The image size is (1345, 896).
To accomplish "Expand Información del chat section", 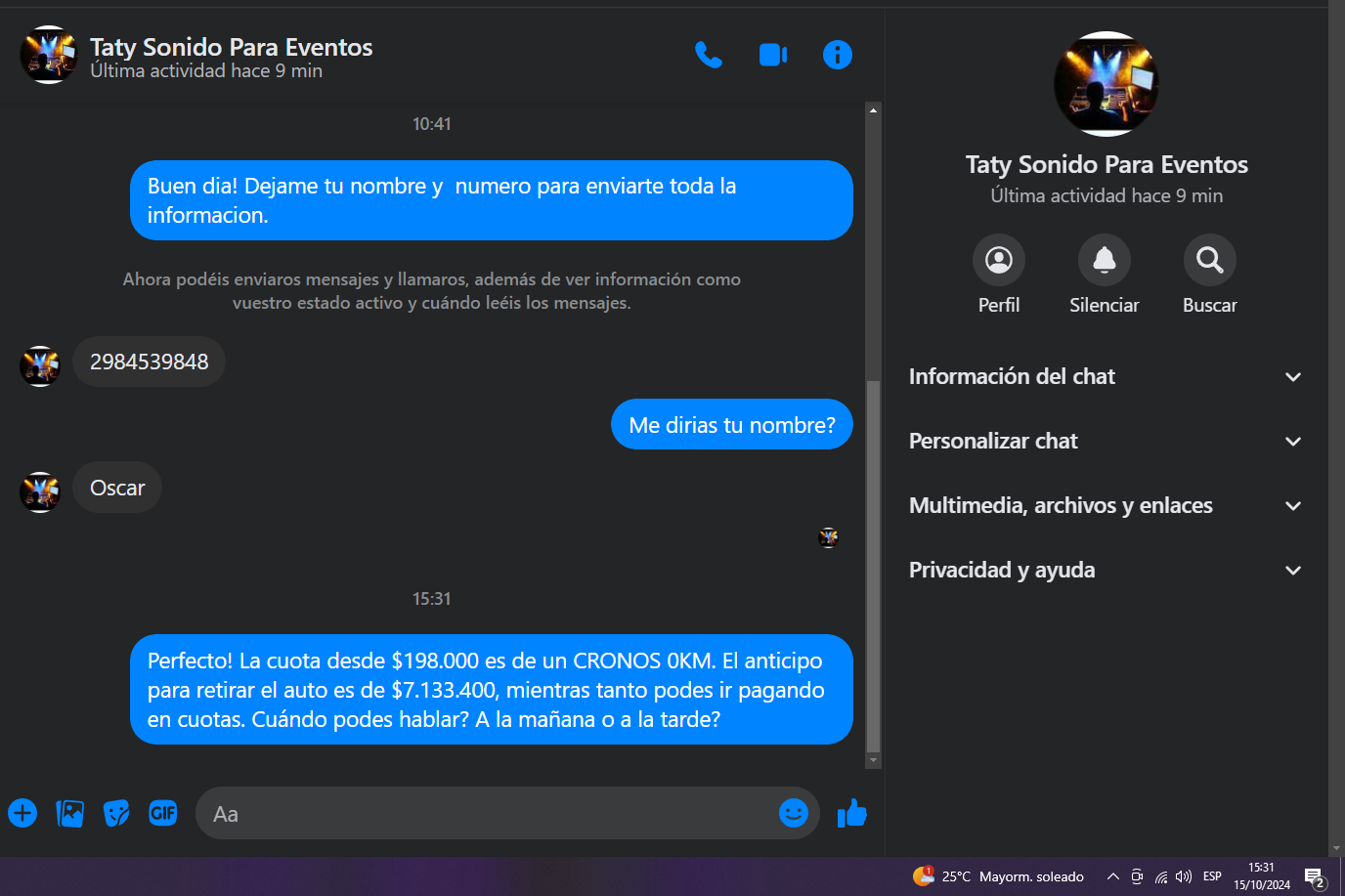I will point(1106,377).
